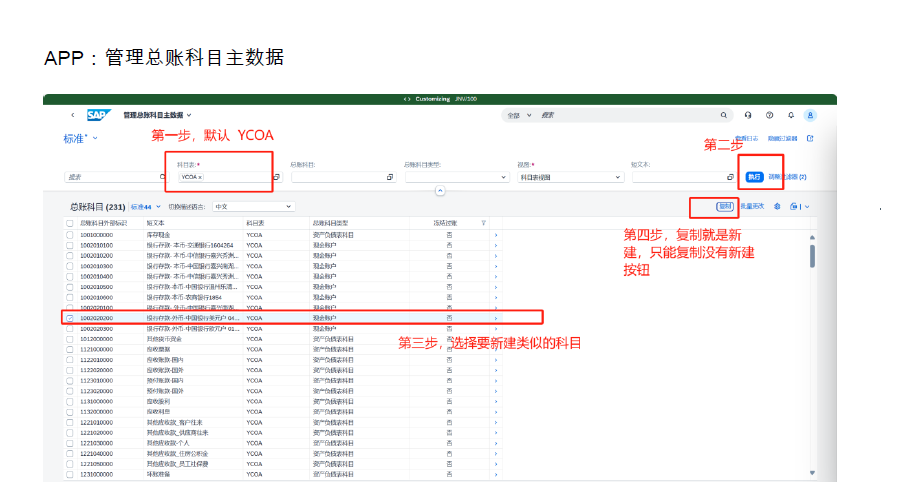Click the back arrow next to SAP logo
The height and width of the screenshot is (482, 914).
click(71, 115)
